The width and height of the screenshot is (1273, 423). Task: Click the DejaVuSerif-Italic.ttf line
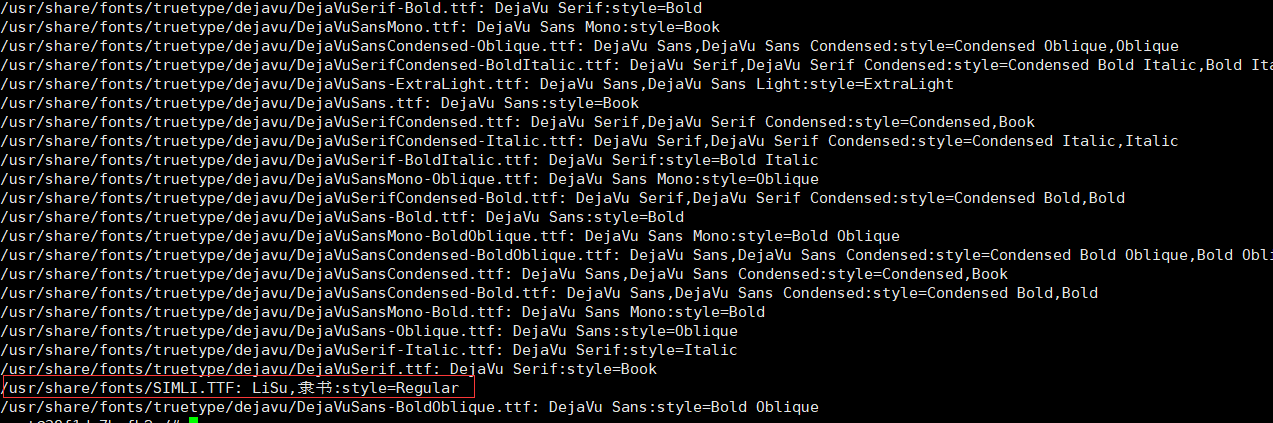coord(369,350)
